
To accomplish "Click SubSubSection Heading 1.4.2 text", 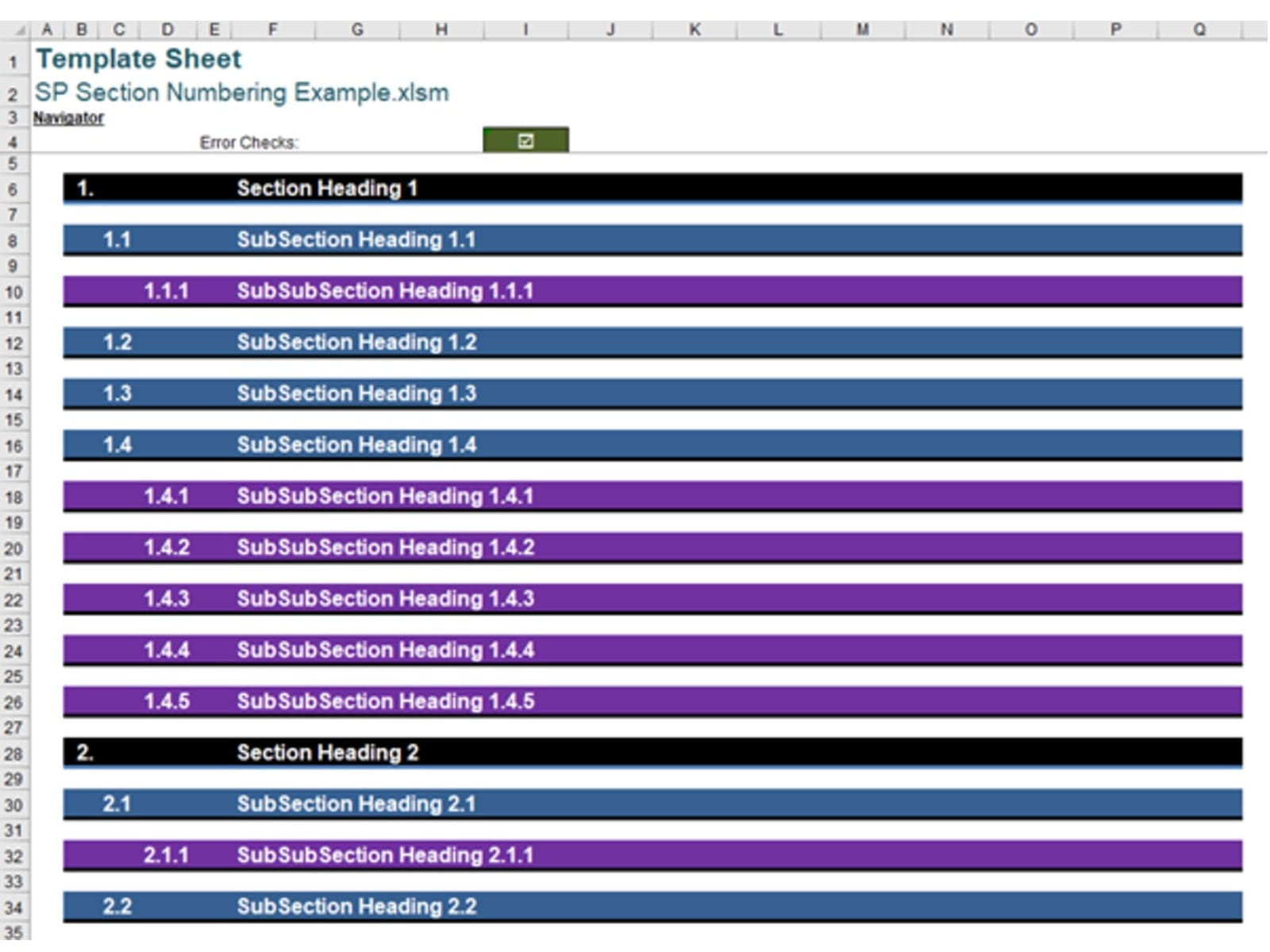I will point(385,547).
